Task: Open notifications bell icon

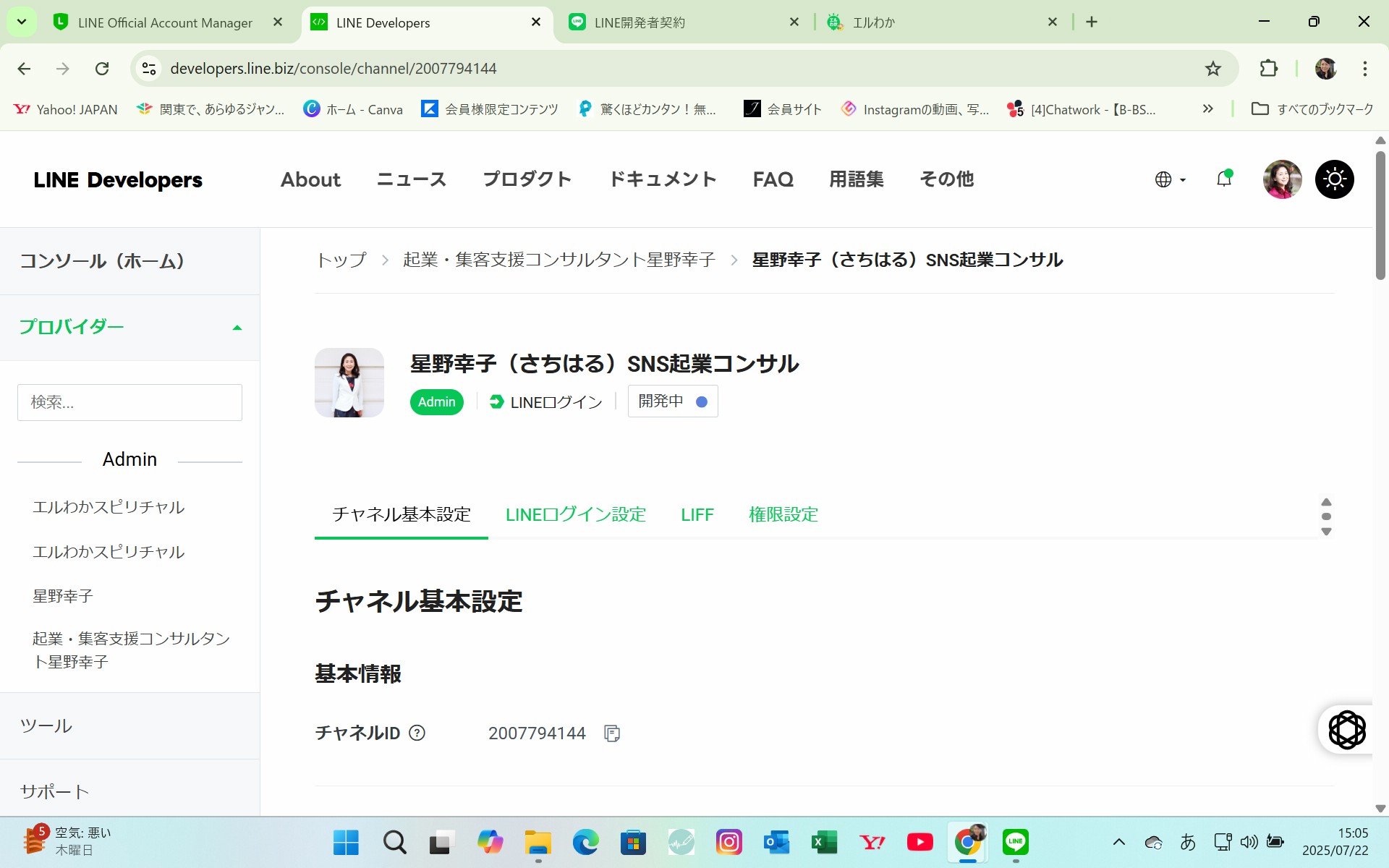Action: point(1224,179)
